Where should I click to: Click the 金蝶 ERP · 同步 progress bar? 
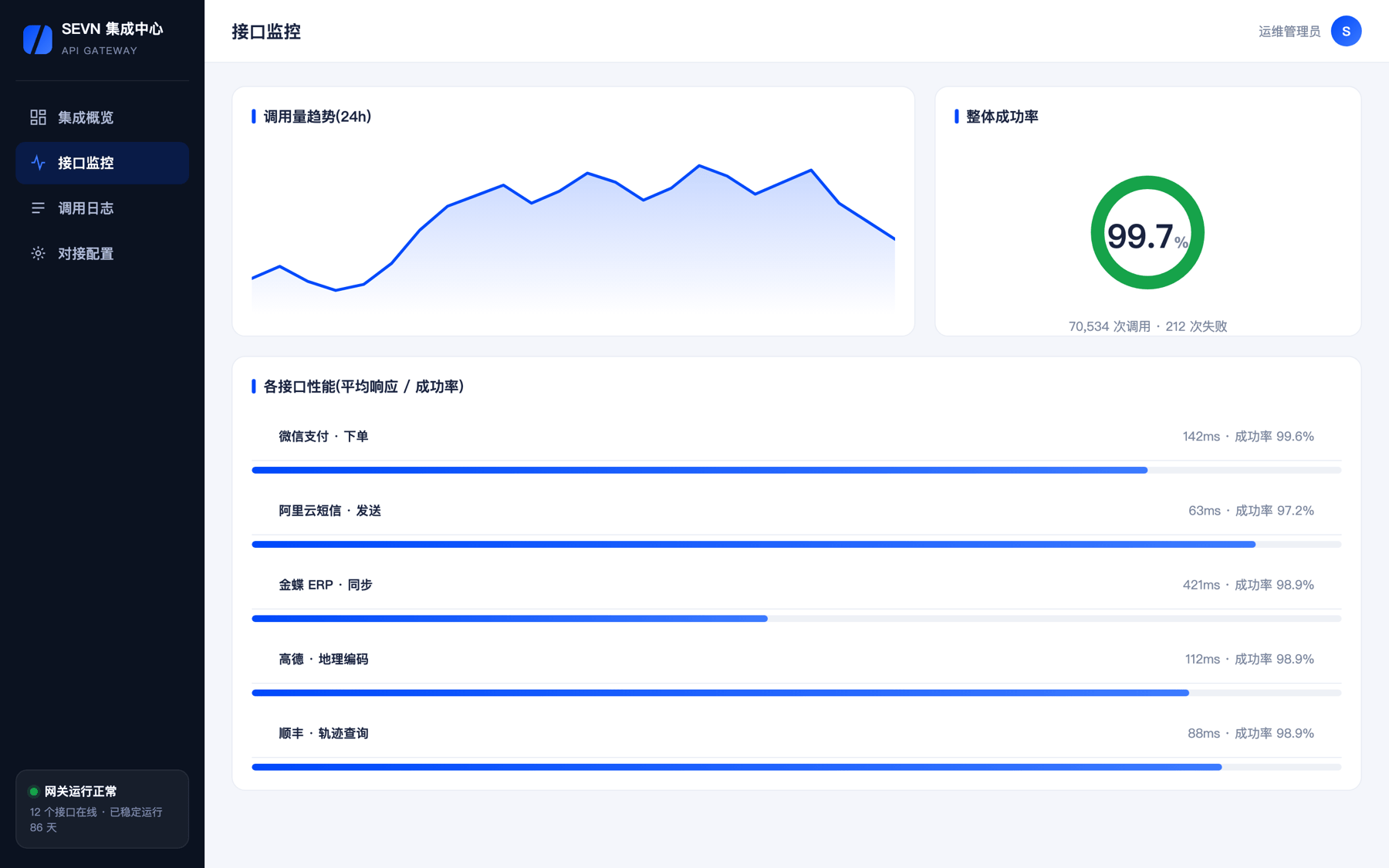[x=796, y=619]
